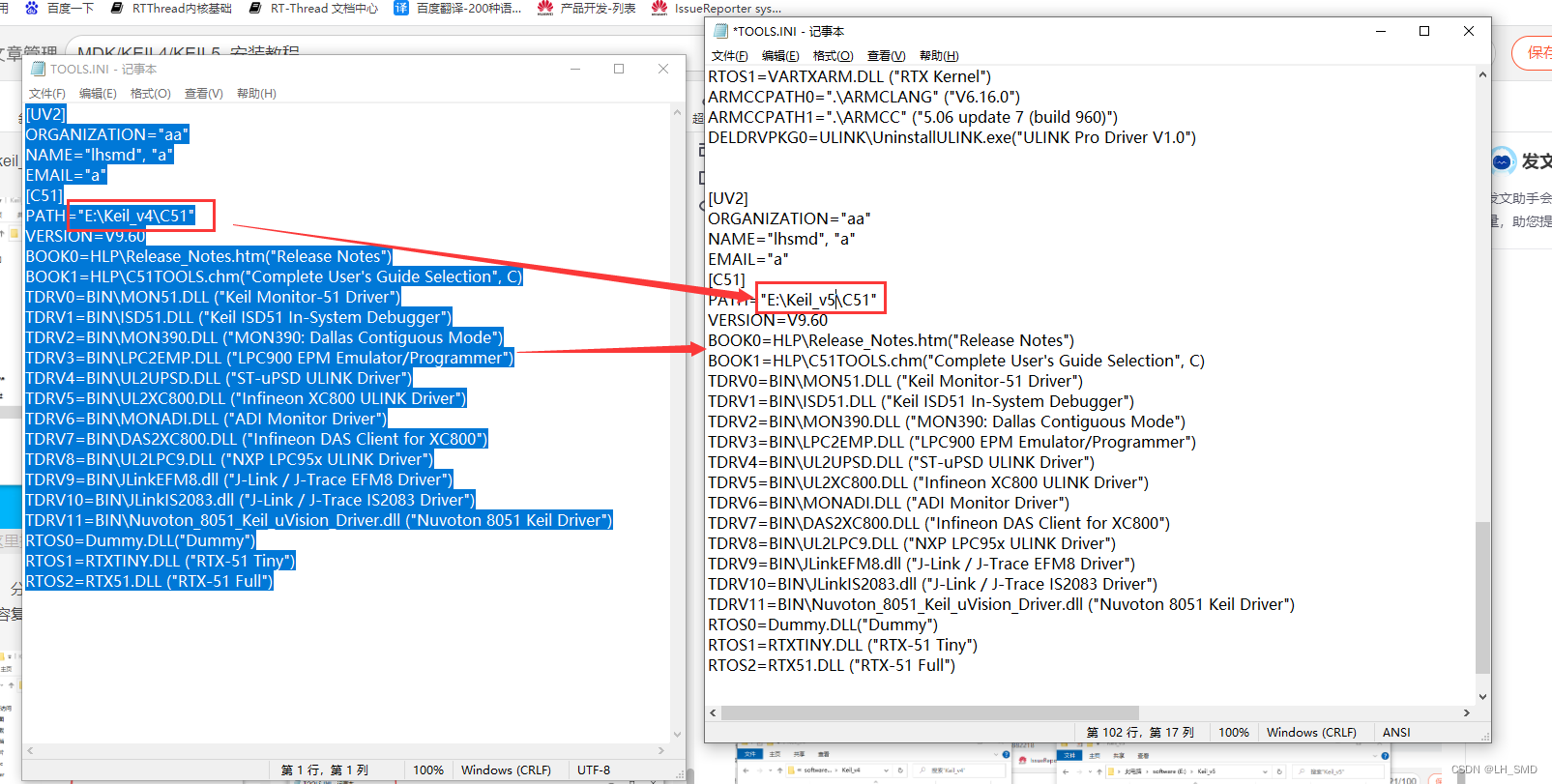Click '第 1 行，第 1 列' in left status bar
Image resolution: width=1552 pixels, height=784 pixels.
click(325, 770)
